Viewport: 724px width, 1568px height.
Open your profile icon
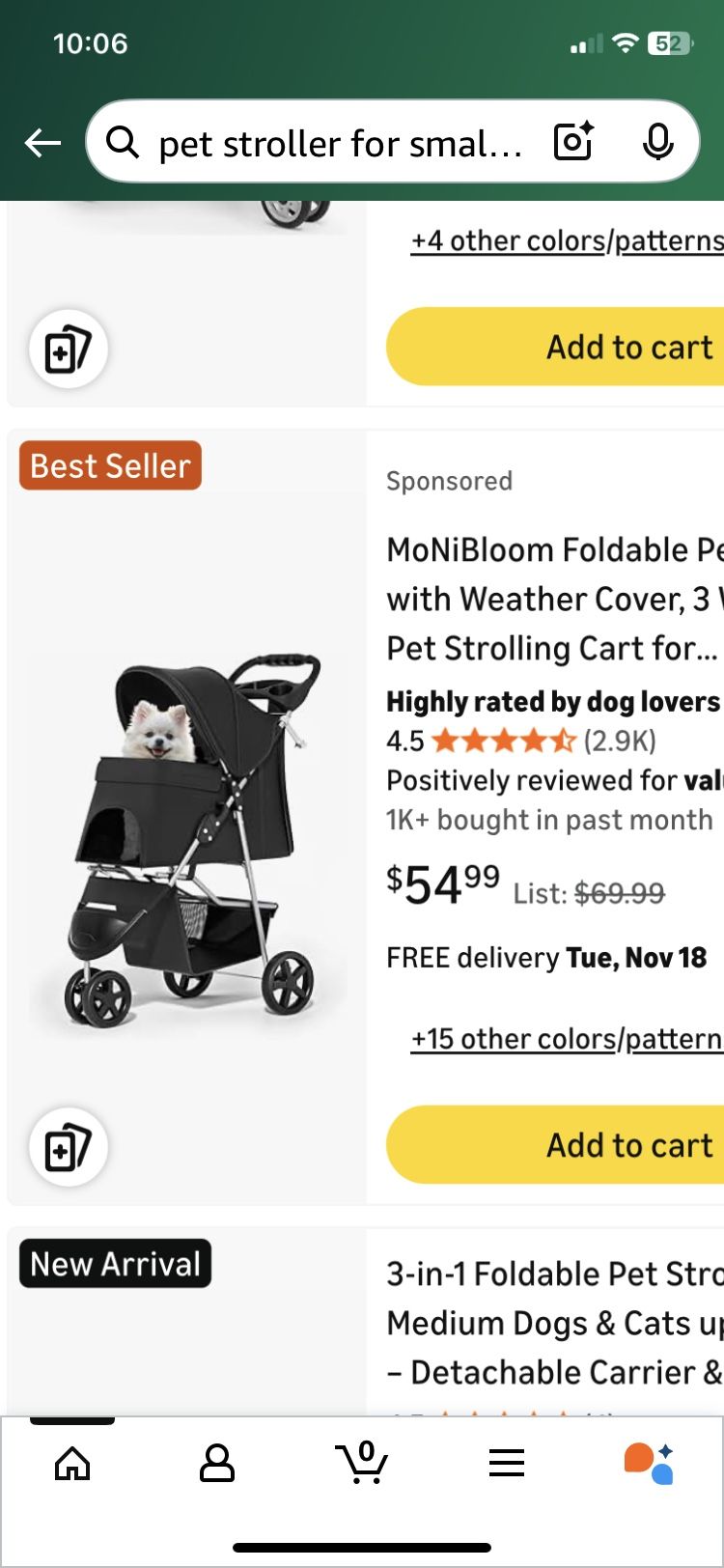[216, 1463]
